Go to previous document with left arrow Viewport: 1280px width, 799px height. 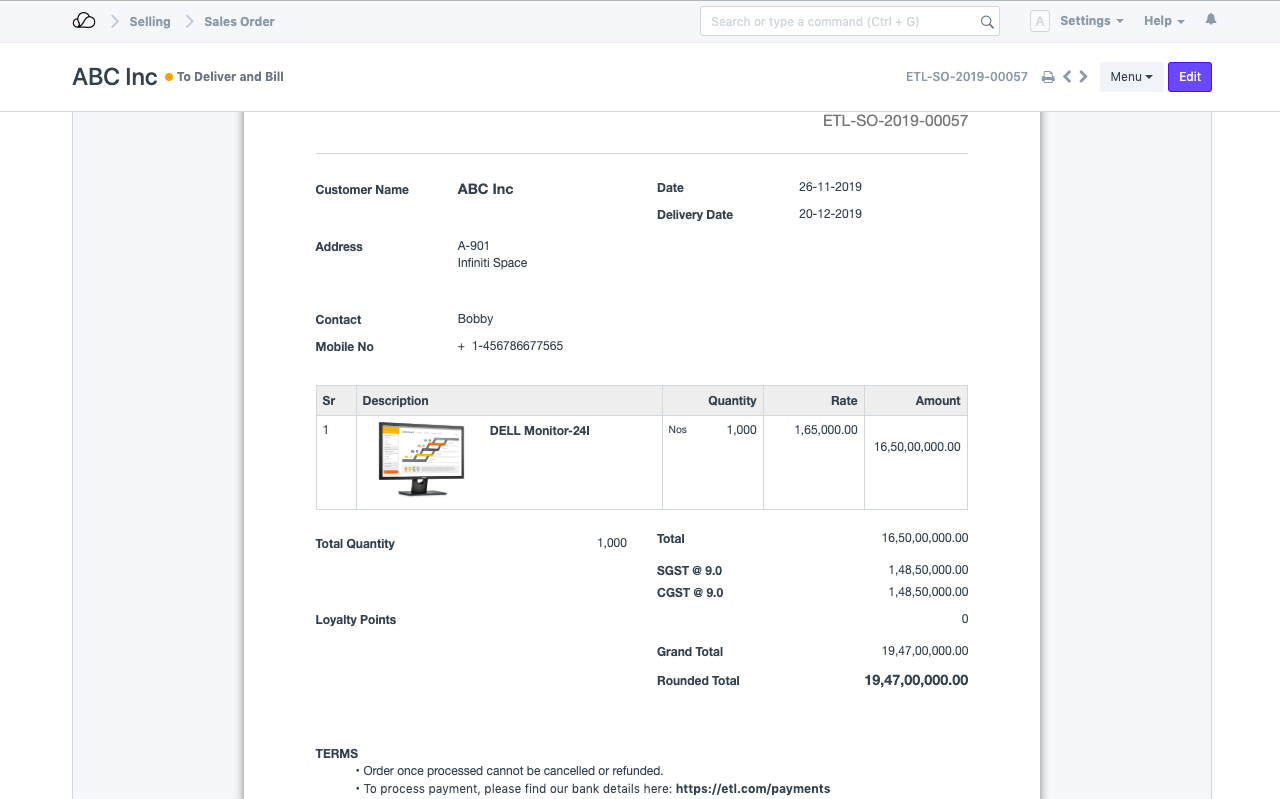coord(1067,77)
